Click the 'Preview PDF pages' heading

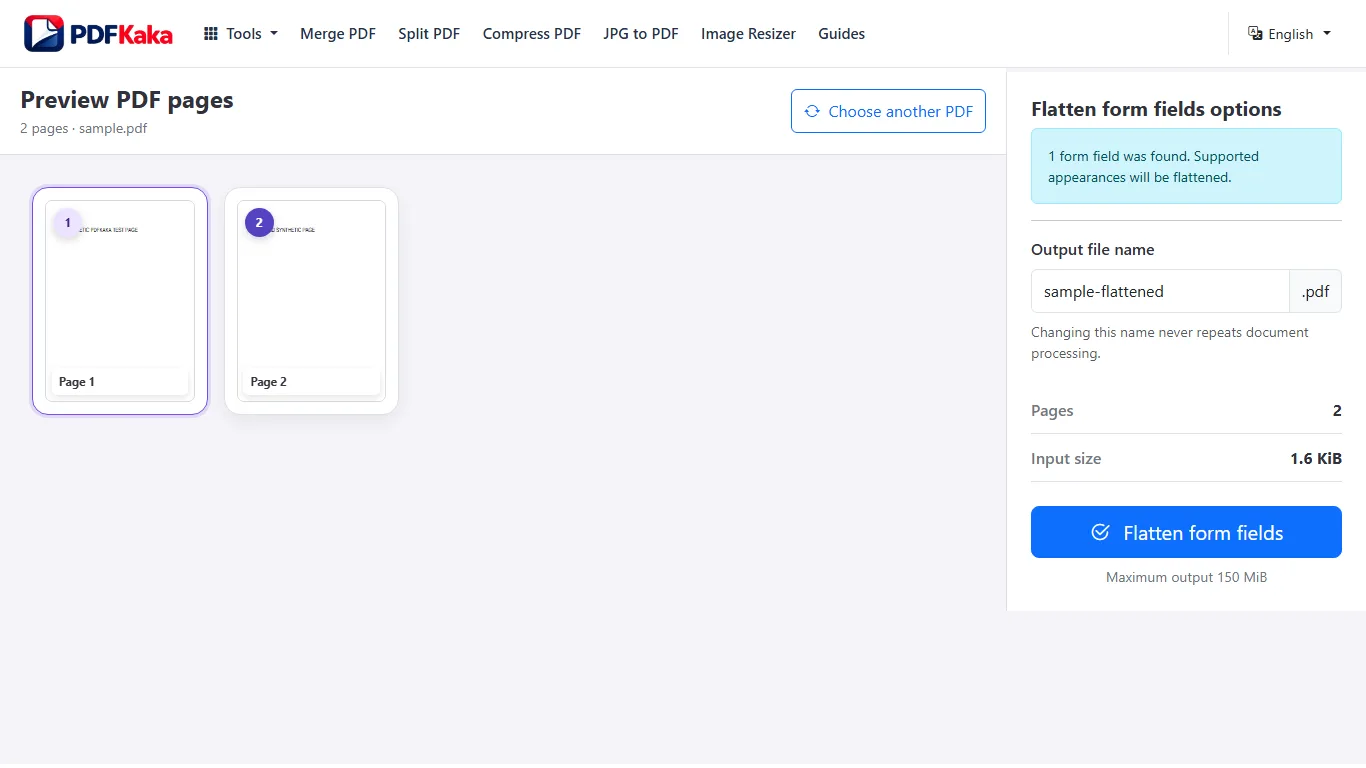(127, 100)
